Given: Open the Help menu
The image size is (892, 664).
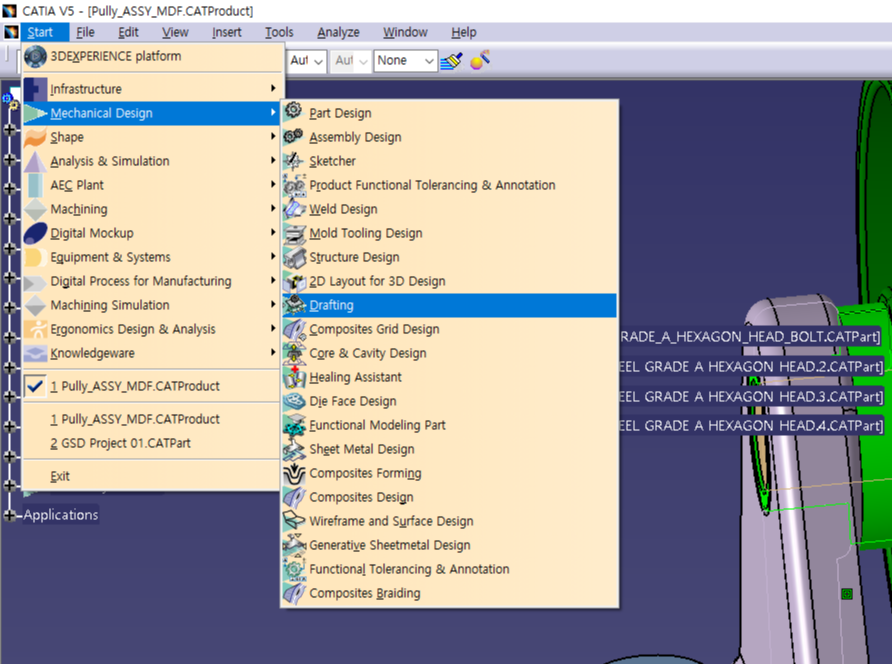Looking at the screenshot, I should 464,32.
